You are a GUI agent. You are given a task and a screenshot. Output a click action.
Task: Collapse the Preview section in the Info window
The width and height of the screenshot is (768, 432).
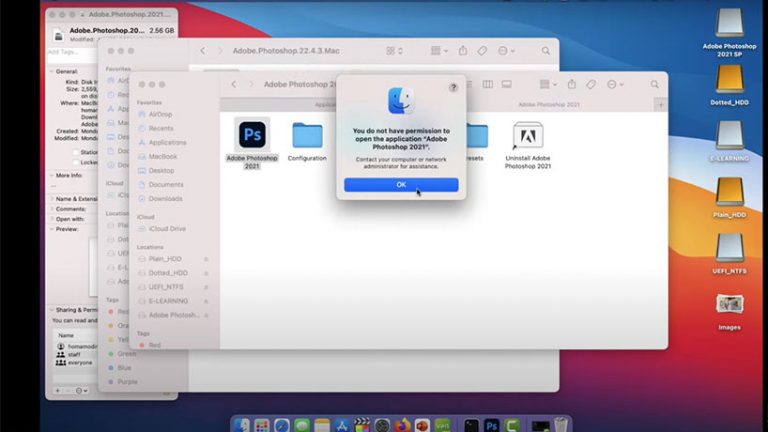point(51,229)
